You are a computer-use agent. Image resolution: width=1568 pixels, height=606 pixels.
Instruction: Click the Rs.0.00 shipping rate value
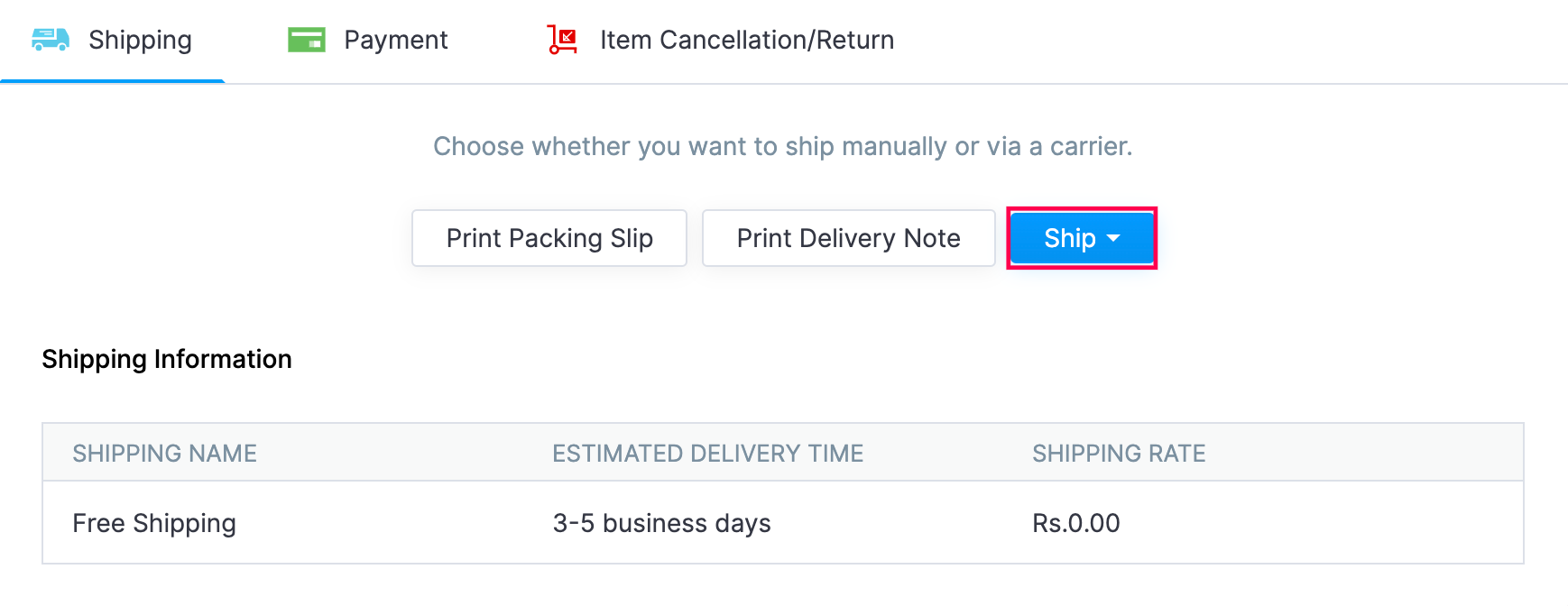pos(1075,523)
